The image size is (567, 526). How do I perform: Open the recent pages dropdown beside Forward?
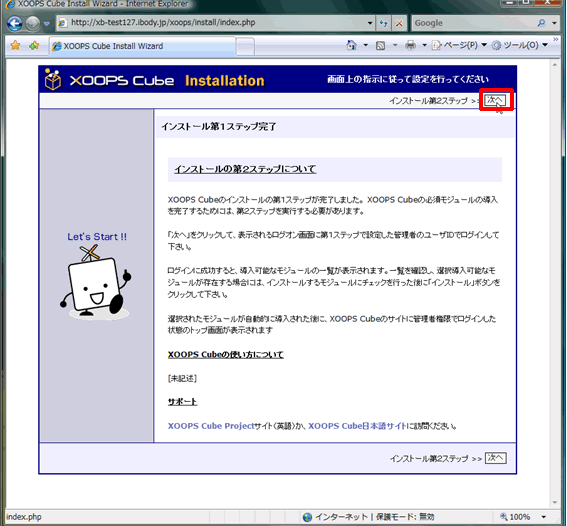(x=47, y=23)
